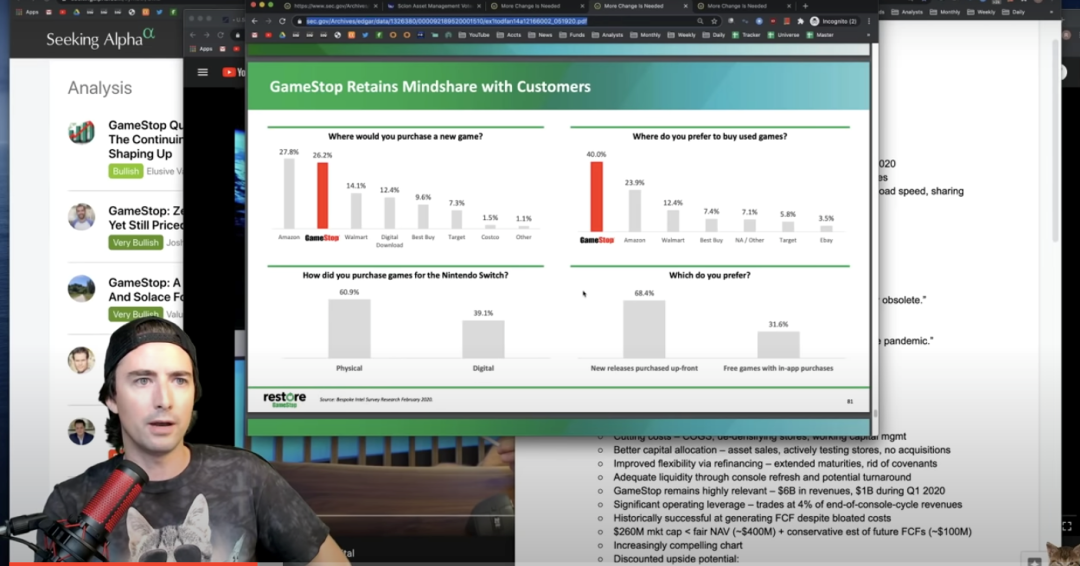Open the globe bookmark icon in front window

338,35
